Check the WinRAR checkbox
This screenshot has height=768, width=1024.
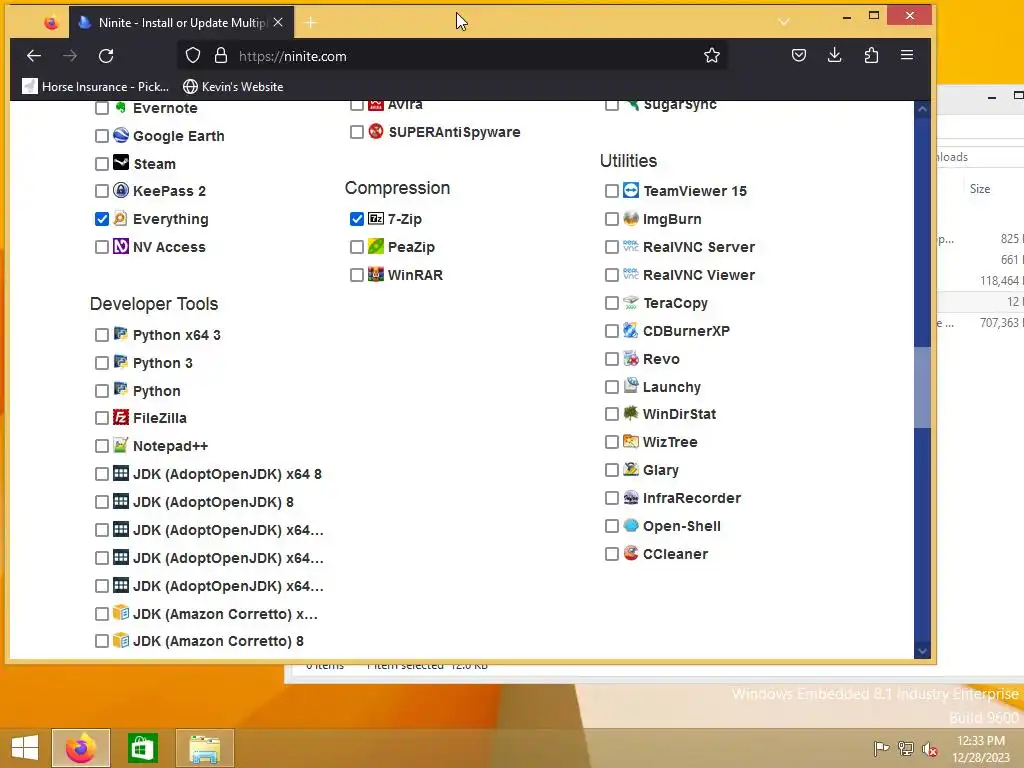coord(357,275)
